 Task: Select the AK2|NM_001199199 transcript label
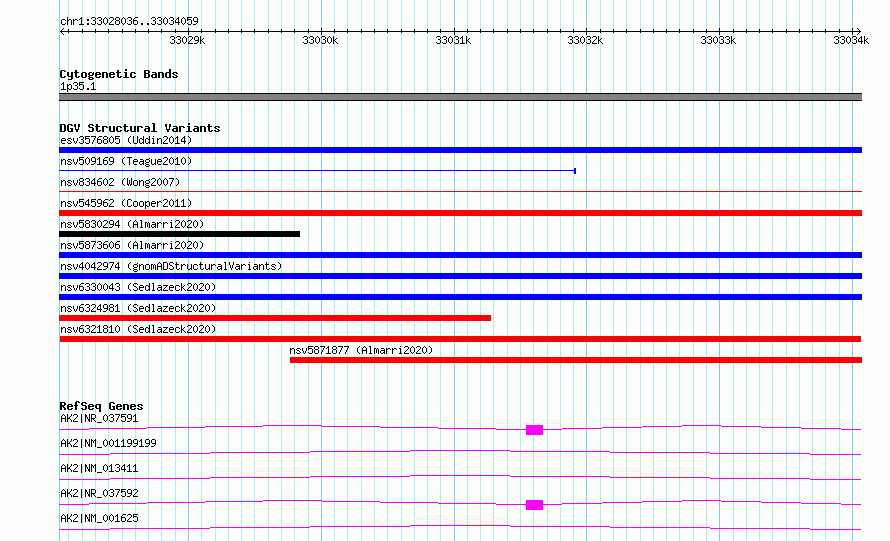(108, 443)
